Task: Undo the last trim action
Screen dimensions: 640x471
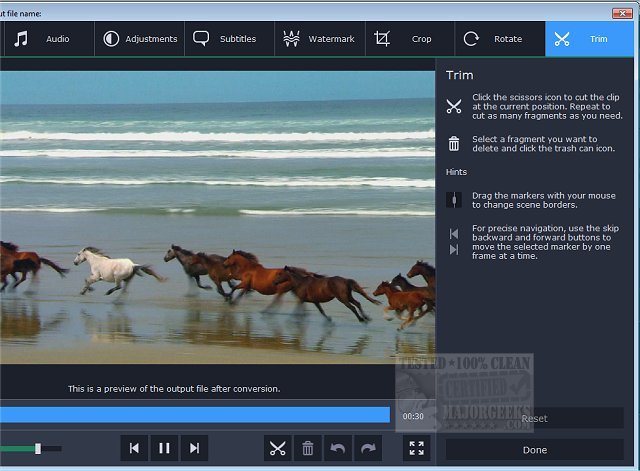Action: coord(338,449)
